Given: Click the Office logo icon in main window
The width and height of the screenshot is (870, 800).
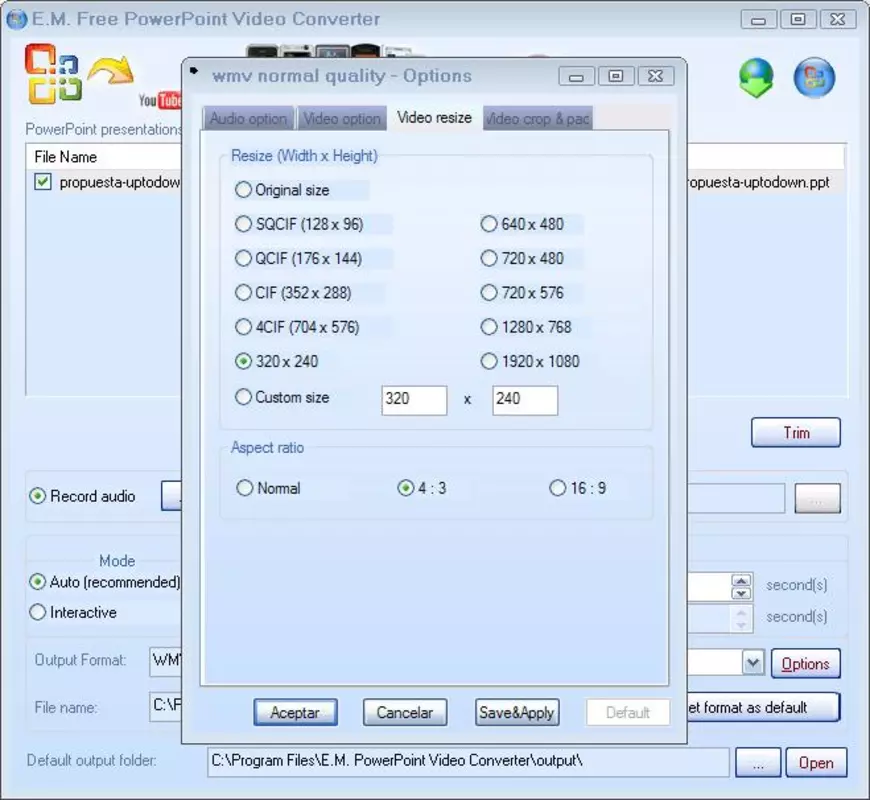Looking at the screenshot, I should click(x=53, y=74).
